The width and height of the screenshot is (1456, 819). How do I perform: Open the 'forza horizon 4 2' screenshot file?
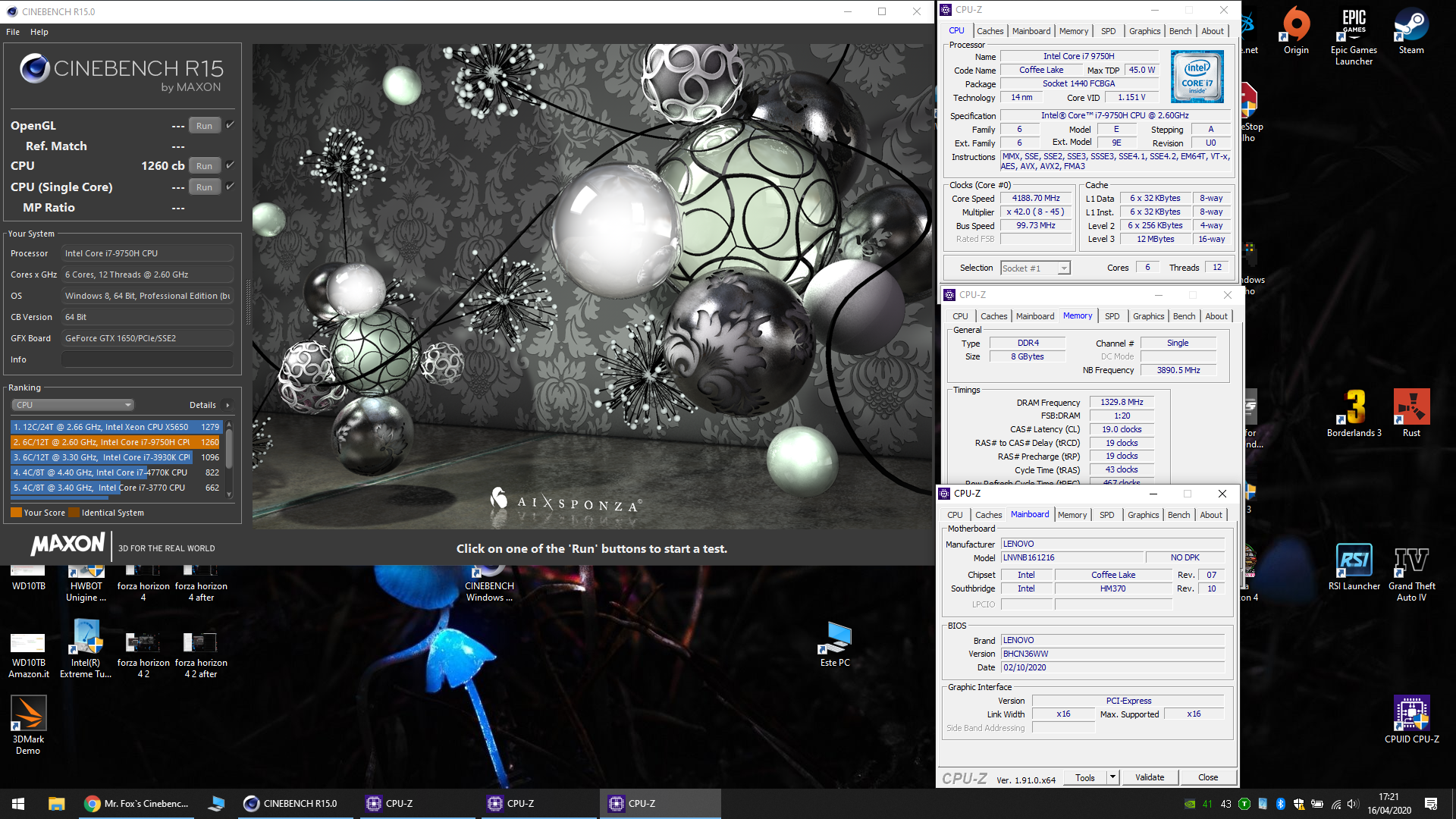[x=143, y=656]
